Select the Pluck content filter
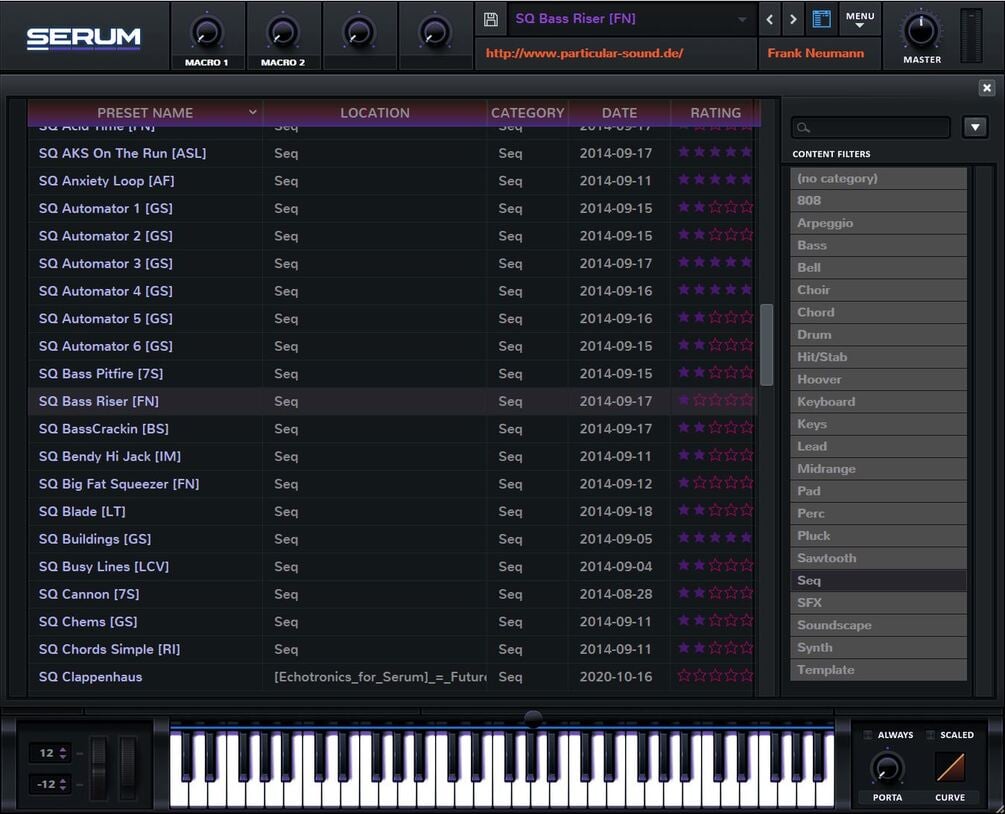1005x814 pixels. click(878, 536)
